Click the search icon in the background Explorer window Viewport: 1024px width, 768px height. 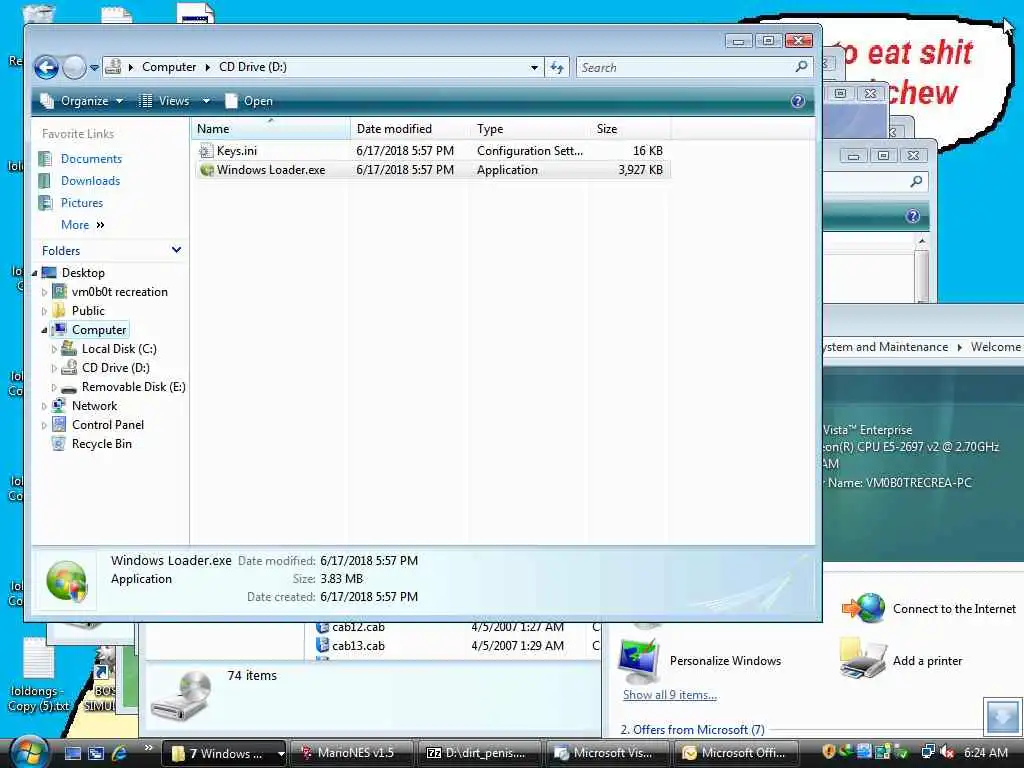pyautogui.click(x=916, y=182)
